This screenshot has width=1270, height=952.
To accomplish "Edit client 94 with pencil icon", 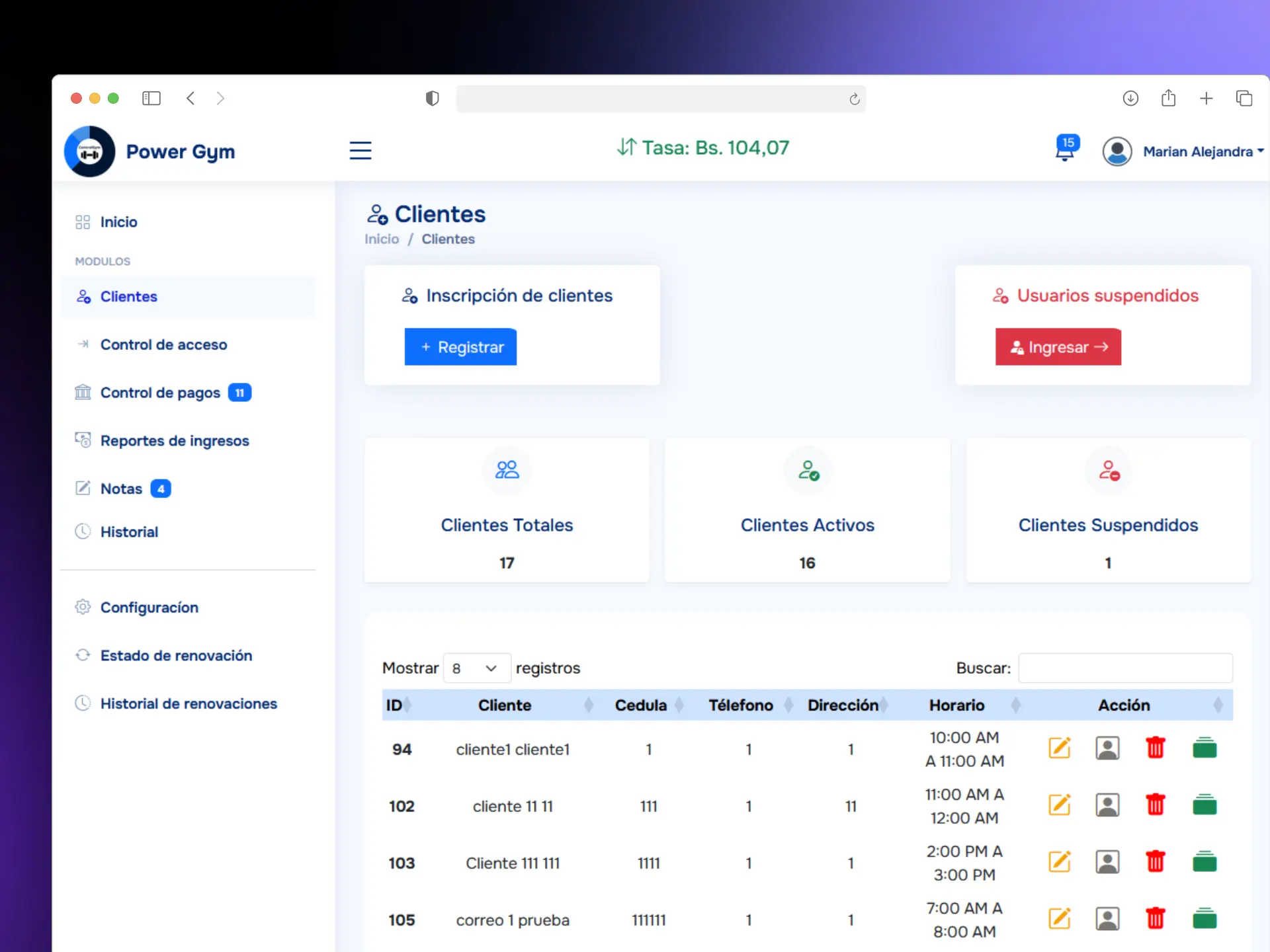I will 1060,748.
